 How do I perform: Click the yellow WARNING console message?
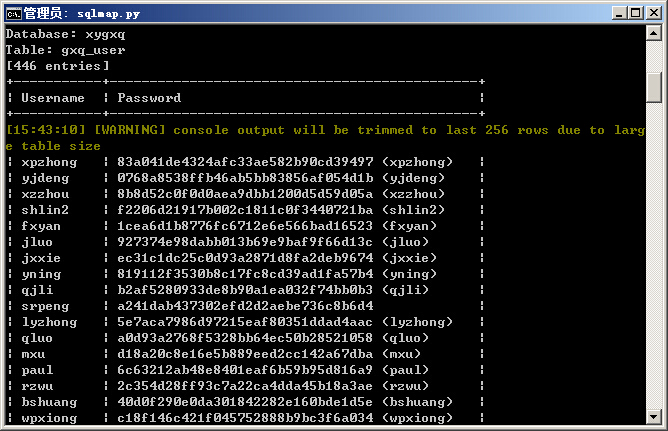(x=325, y=138)
